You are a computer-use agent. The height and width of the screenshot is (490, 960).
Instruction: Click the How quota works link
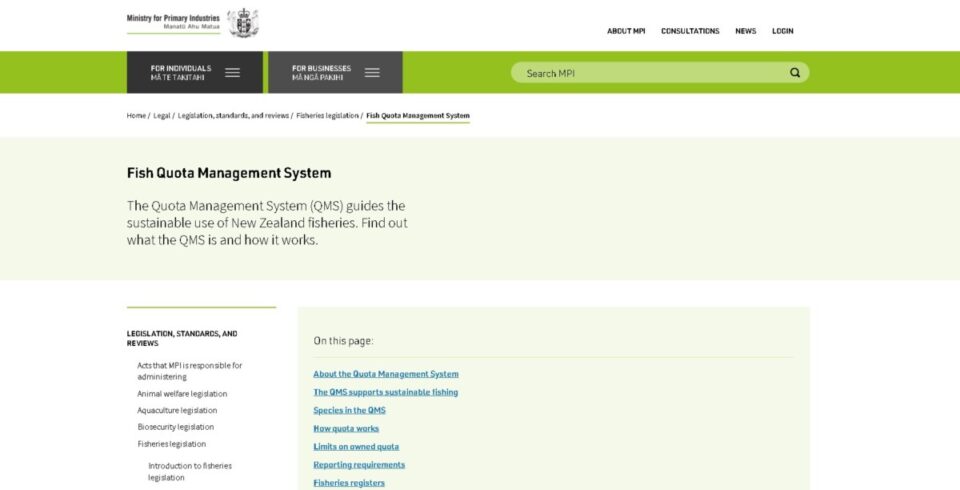(346, 428)
